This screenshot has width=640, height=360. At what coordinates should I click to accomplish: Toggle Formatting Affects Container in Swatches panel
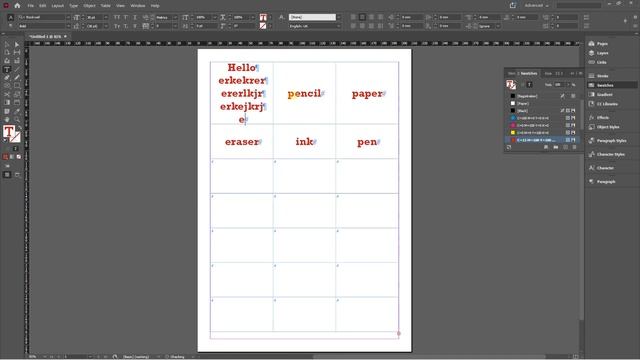522,85
